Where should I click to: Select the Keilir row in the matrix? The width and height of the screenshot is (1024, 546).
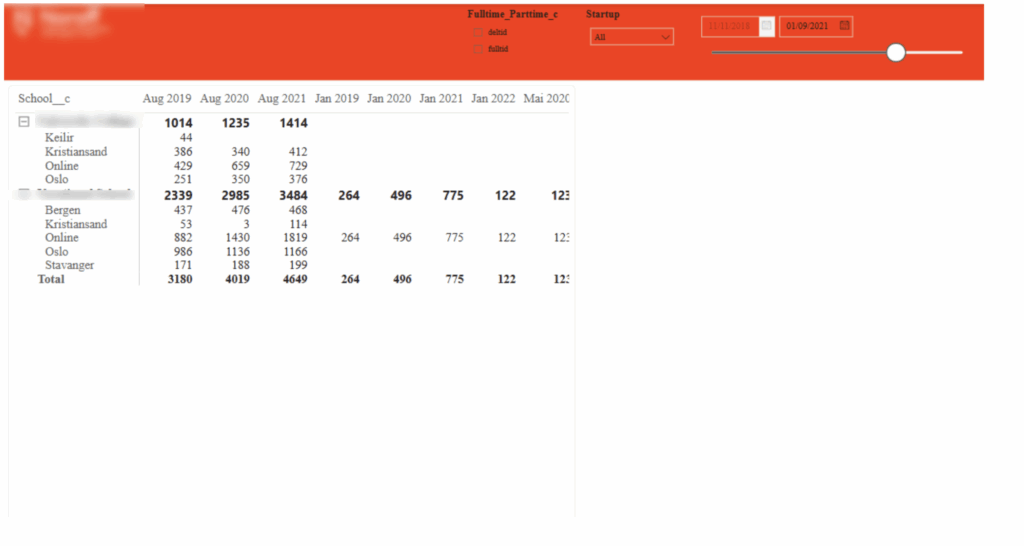tap(59, 138)
